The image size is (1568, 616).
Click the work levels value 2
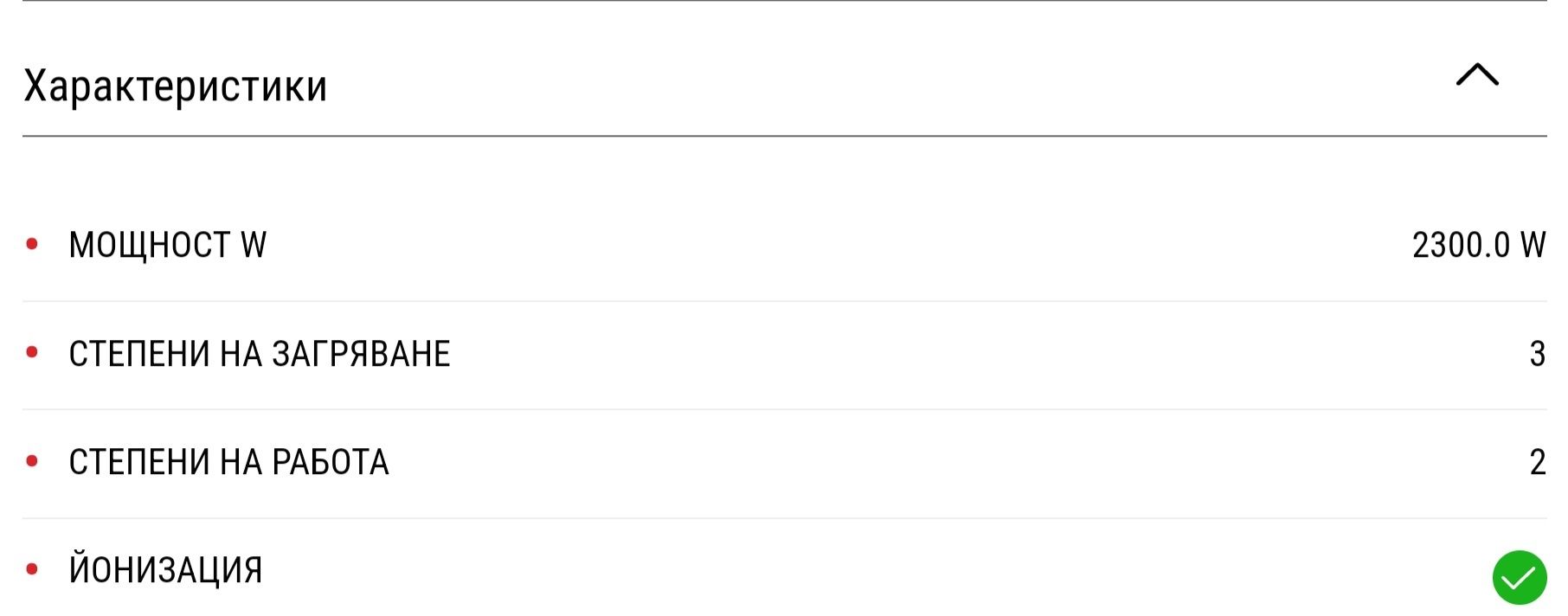click(x=1538, y=462)
